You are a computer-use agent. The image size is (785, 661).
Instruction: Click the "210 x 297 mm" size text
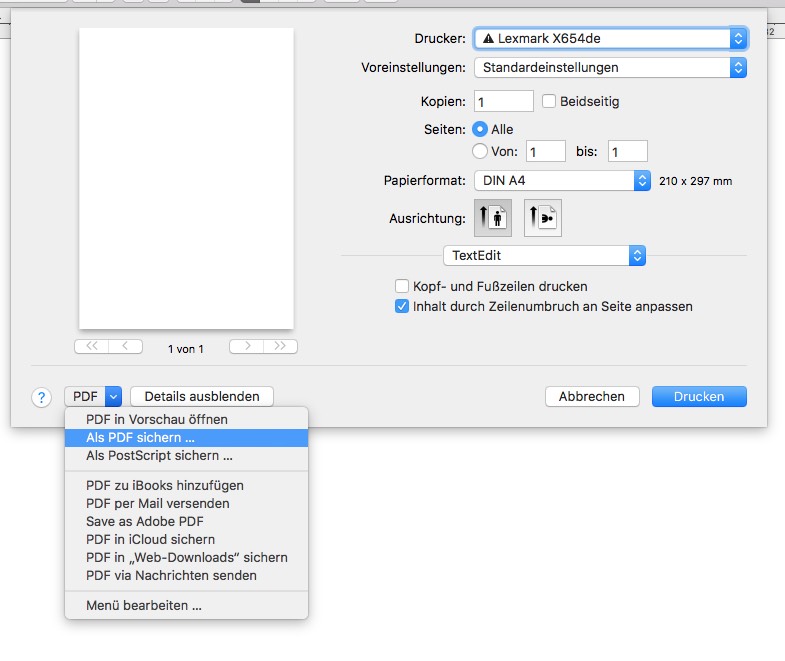(695, 181)
